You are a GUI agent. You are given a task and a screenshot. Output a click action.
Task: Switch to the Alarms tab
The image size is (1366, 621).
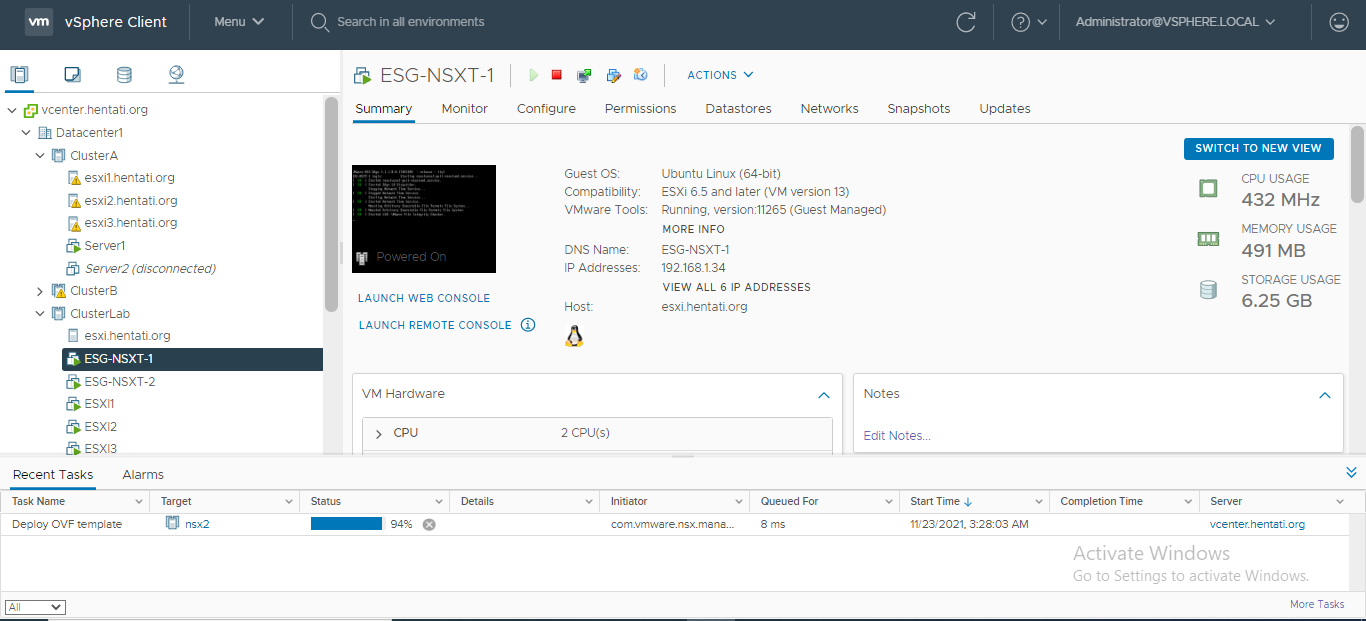[143, 475]
